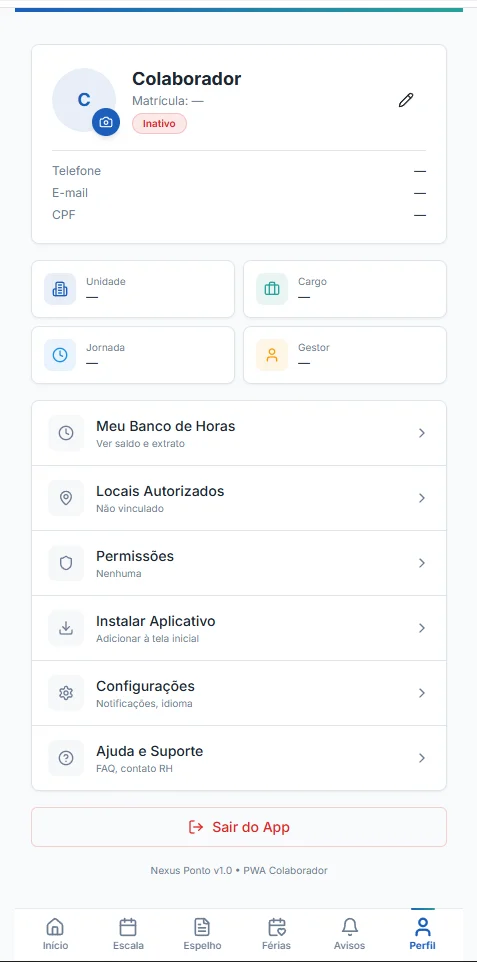The width and height of the screenshot is (477, 962).
Task: Click the logout arrow icon in Sair do App
Action: (196, 827)
